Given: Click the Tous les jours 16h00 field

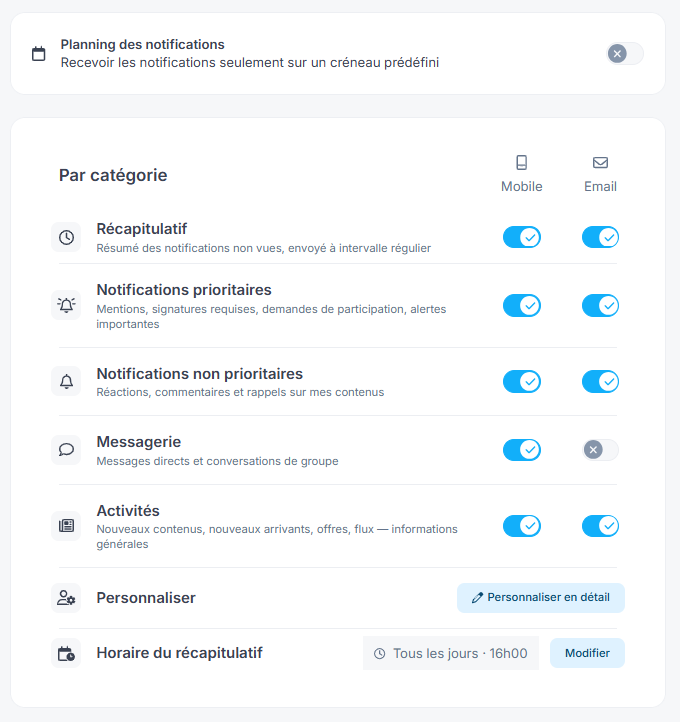Looking at the screenshot, I should [451, 653].
